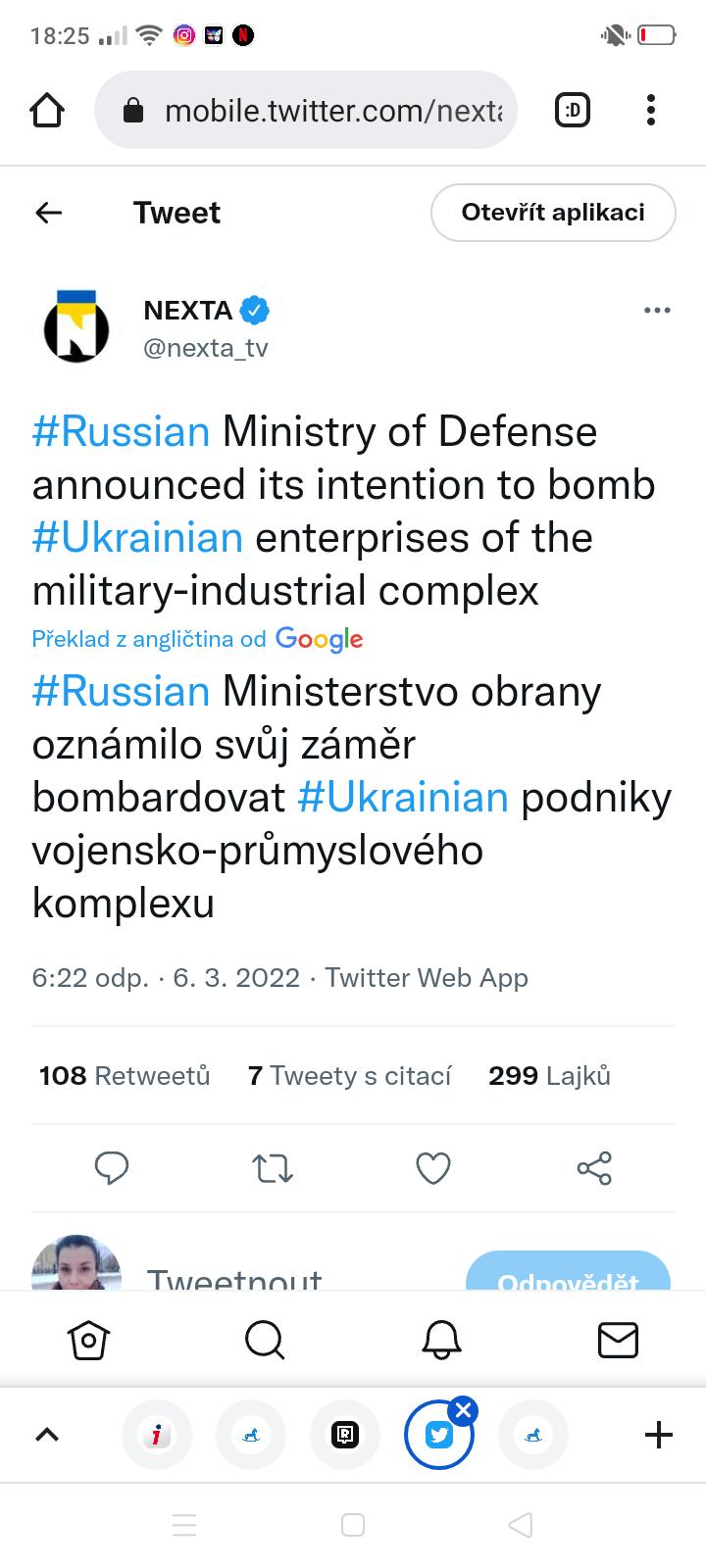Open Twitter home tab in bottom bar
This screenshot has width=706, height=1568.
88,1340
